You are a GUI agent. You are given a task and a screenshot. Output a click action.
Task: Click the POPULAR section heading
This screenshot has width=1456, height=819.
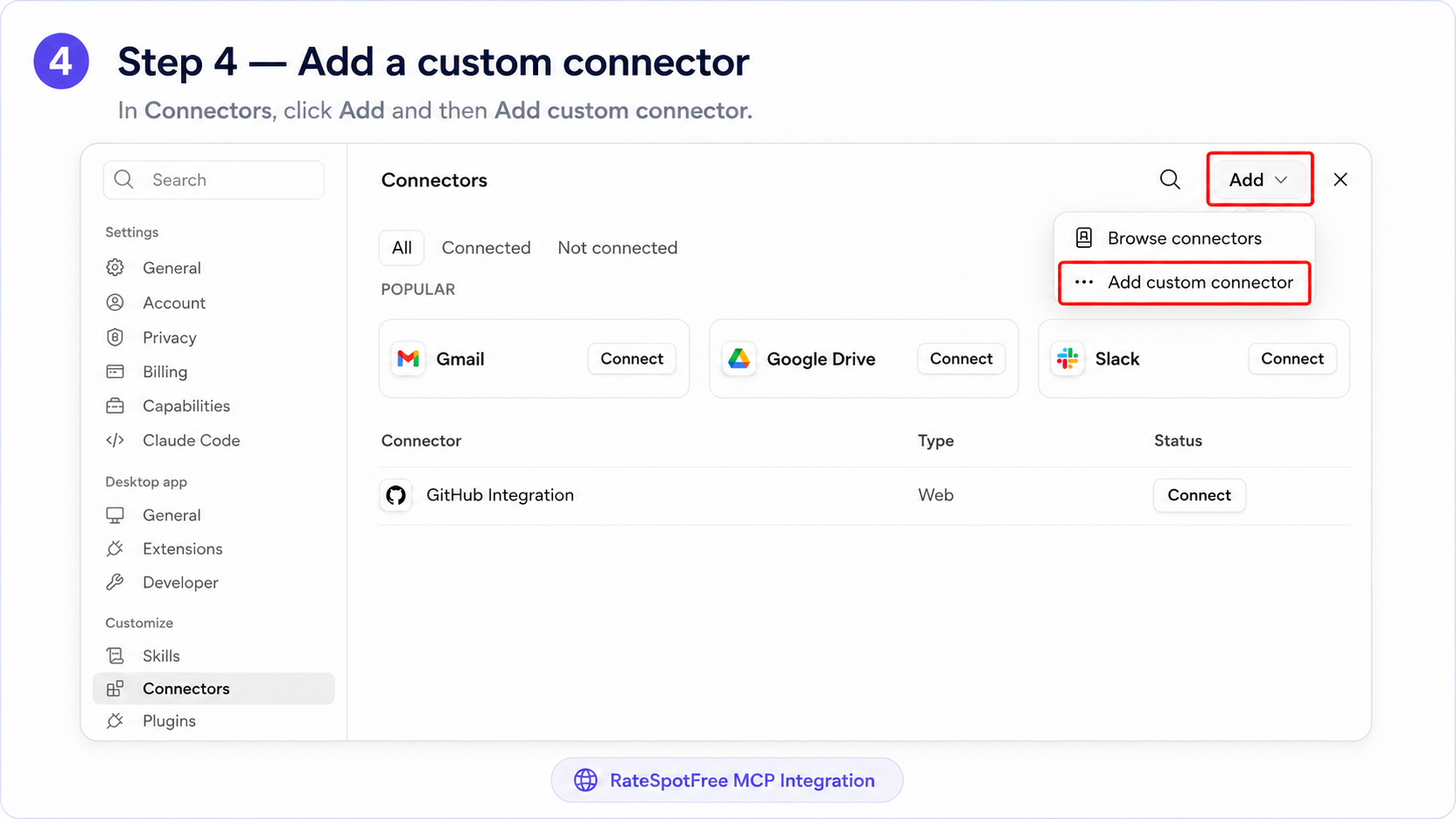point(418,289)
